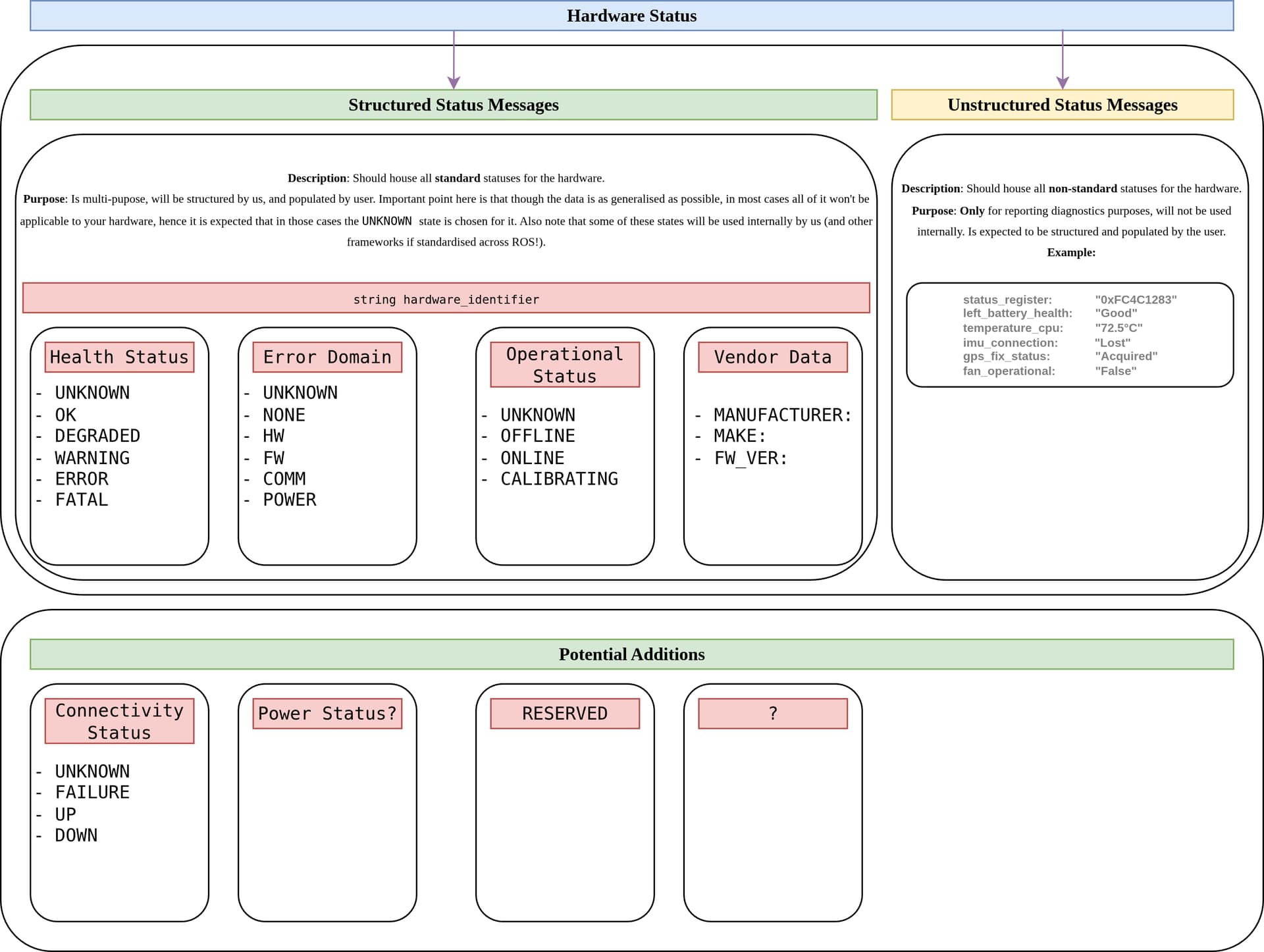Click the gps_fix_status: example key
The image size is (1264, 952).
click(1007, 356)
